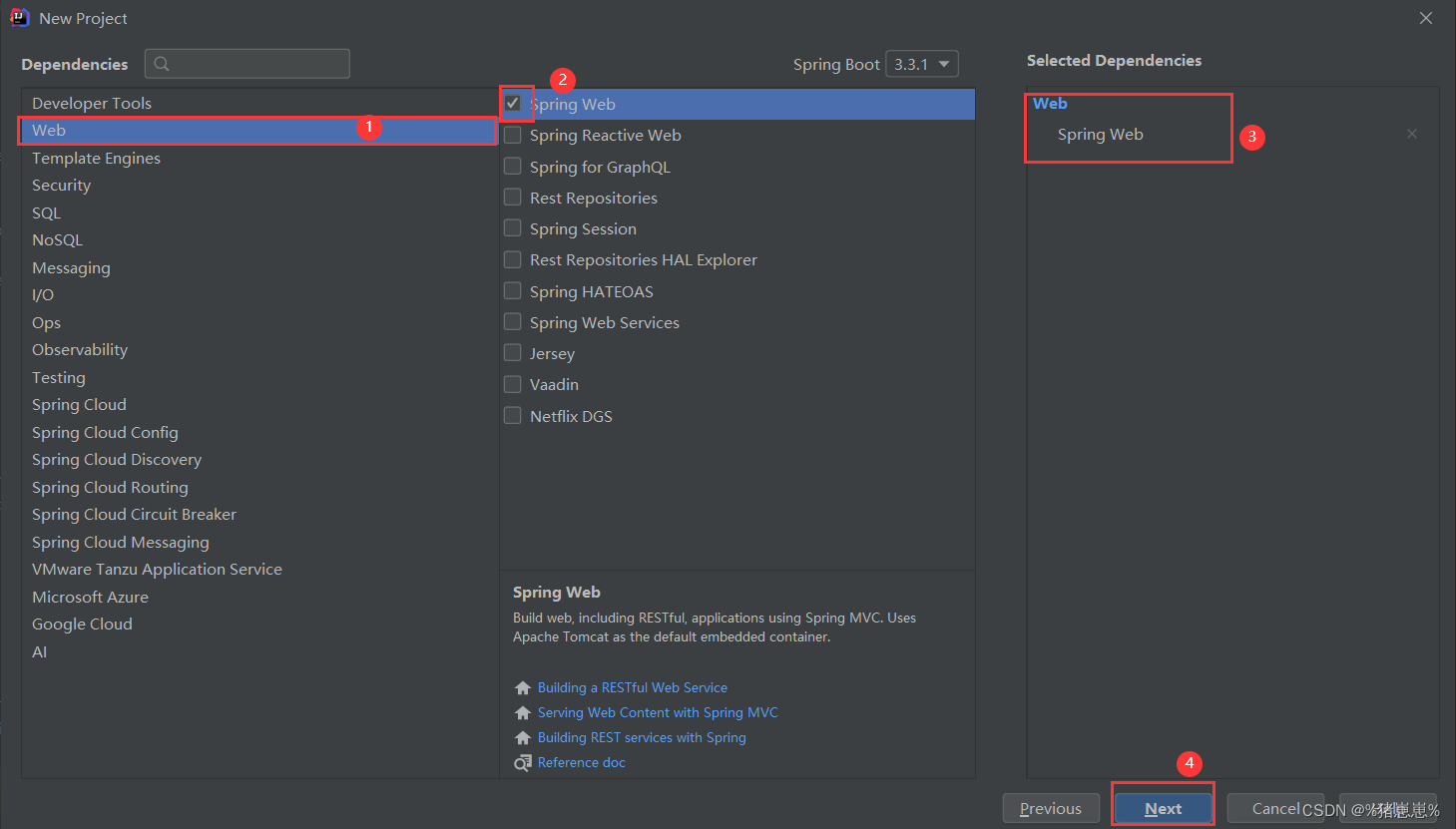Choose VMware Tanzu Application Service

pyautogui.click(x=258, y=570)
